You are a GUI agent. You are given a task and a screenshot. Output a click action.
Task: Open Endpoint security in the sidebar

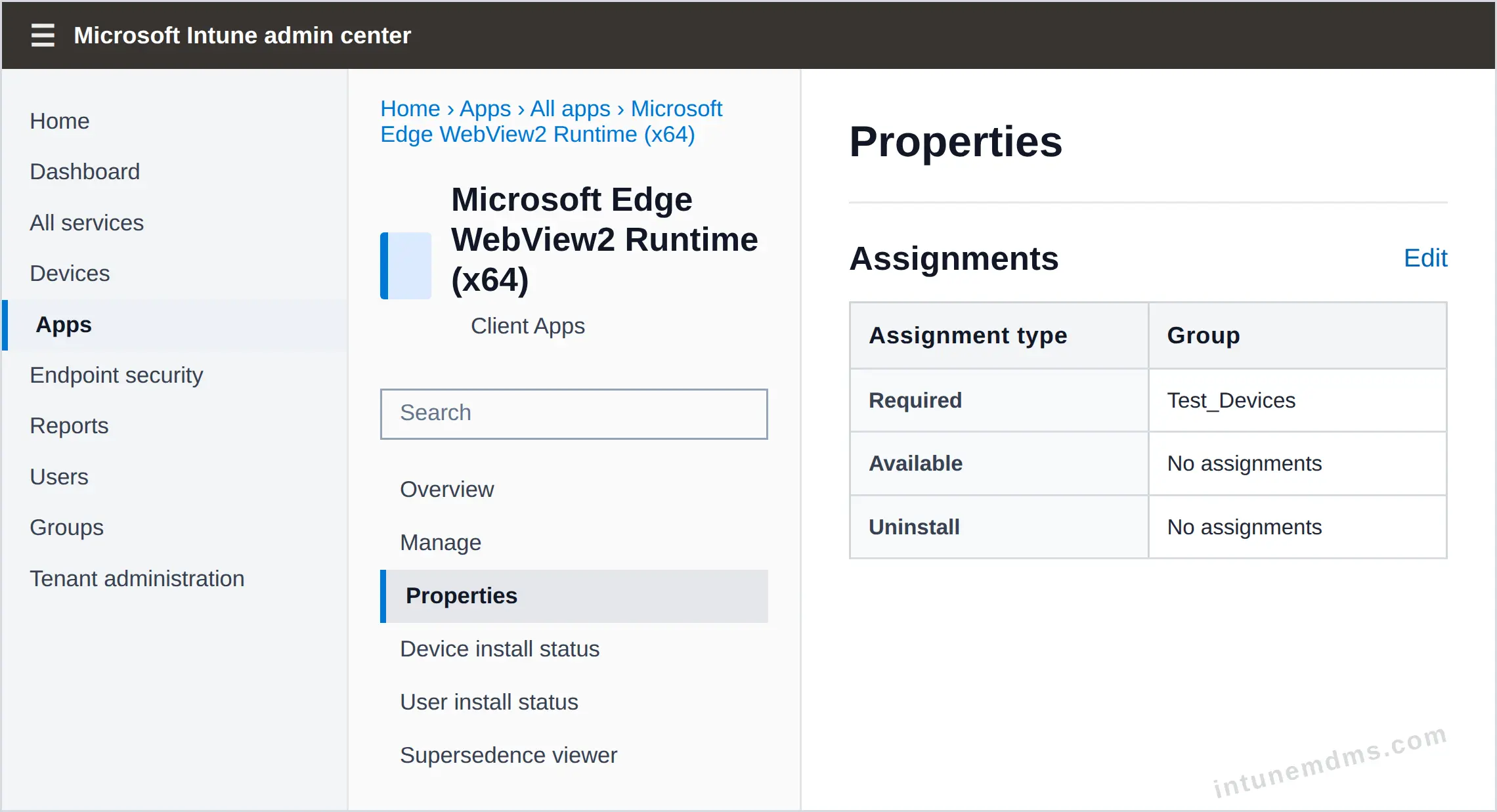pos(116,375)
